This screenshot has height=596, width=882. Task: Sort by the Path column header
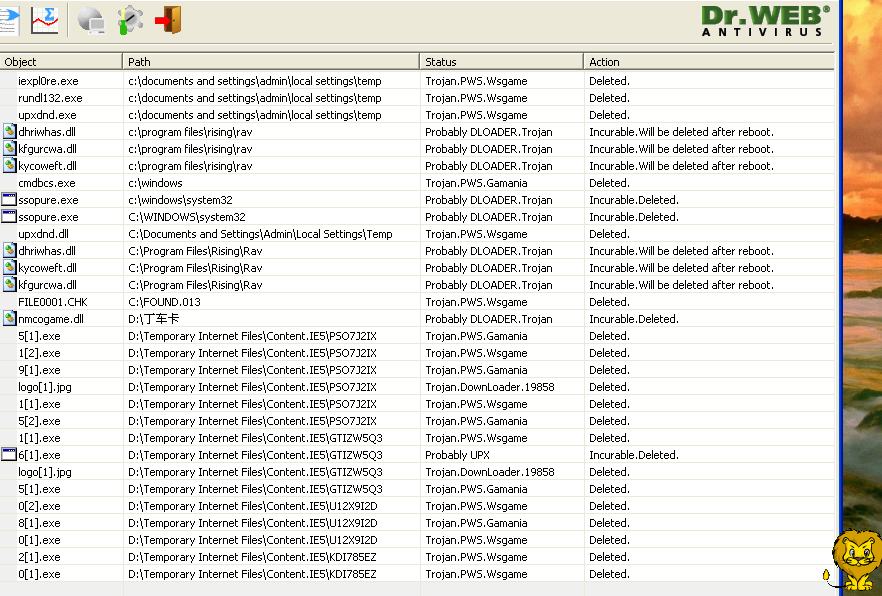(271, 62)
